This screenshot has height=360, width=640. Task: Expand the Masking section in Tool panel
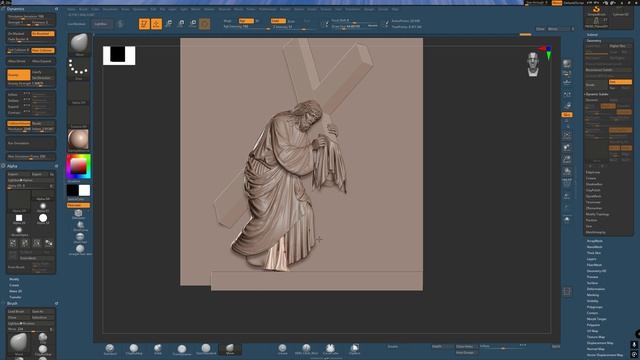click(593, 295)
